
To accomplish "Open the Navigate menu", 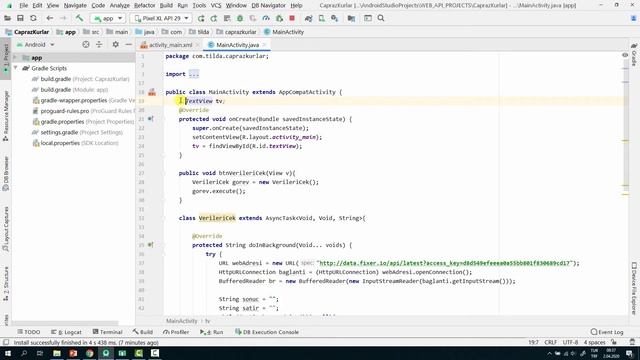I will (x=75, y=5).
